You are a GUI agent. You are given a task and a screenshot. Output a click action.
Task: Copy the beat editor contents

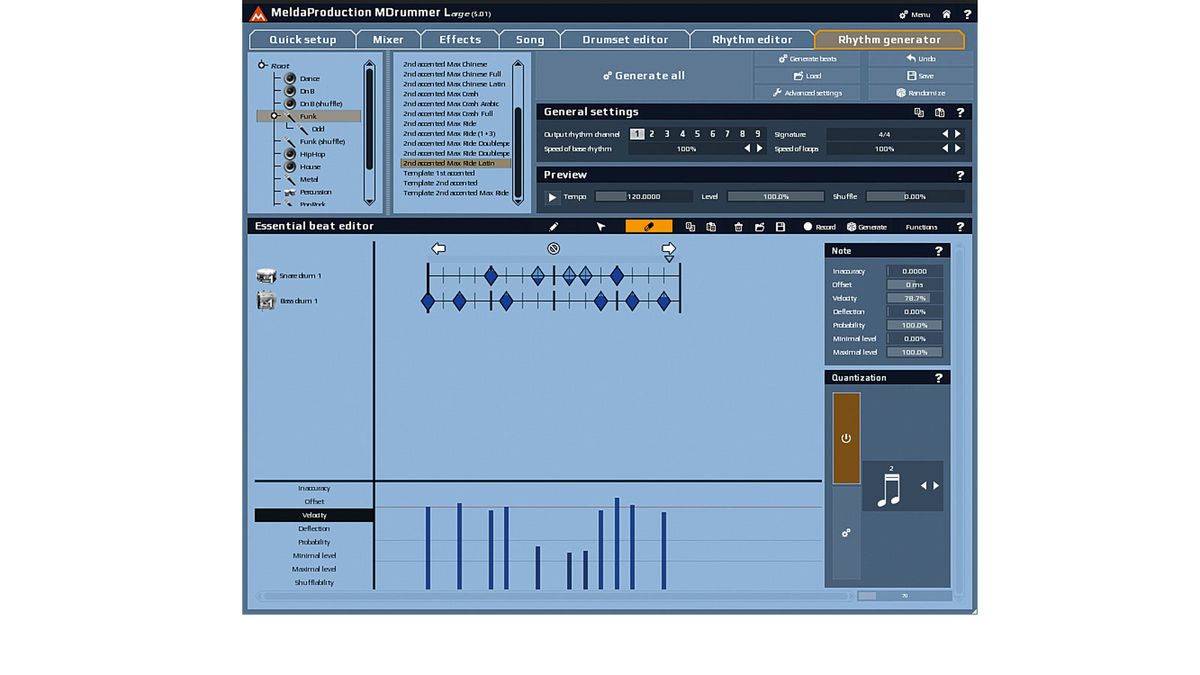point(690,227)
